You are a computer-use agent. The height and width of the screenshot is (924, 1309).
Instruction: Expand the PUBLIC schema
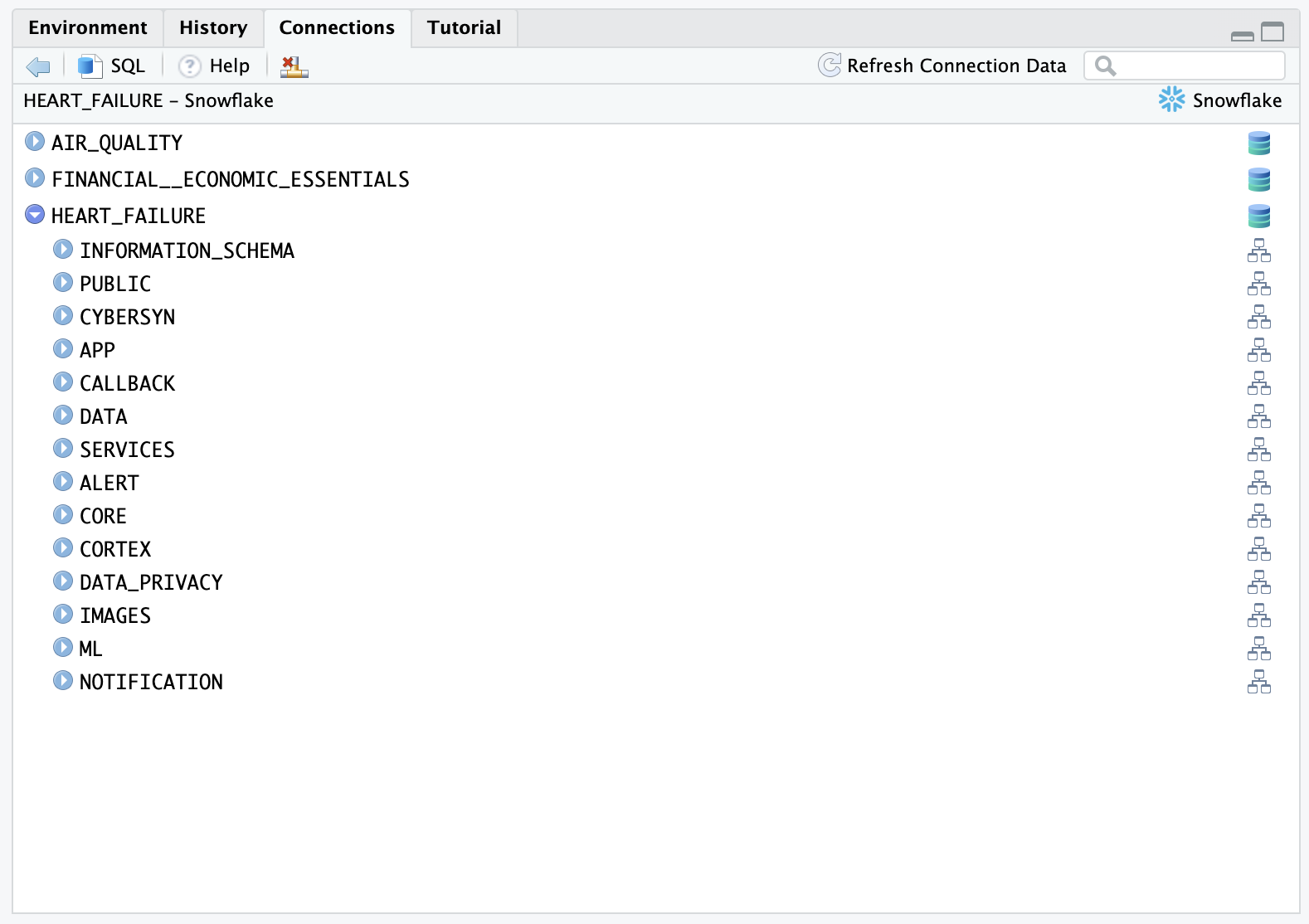63,282
